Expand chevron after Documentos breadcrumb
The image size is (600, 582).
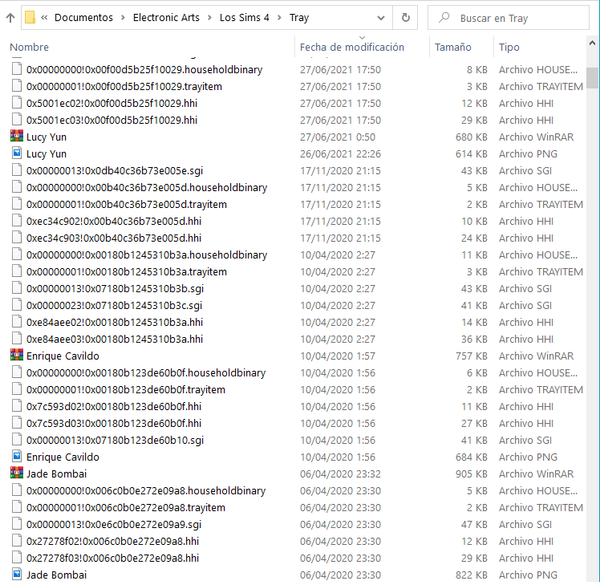[123, 18]
